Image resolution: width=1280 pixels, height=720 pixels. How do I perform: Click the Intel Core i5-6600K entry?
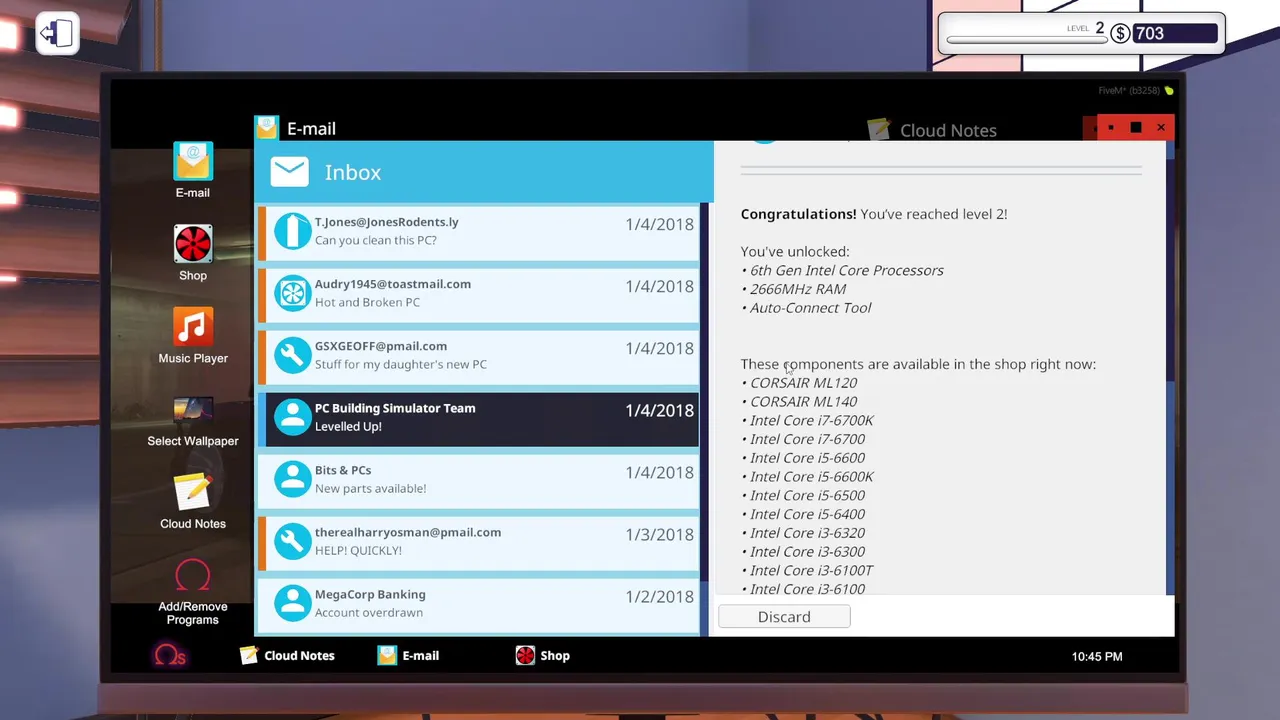tap(811, 477)
